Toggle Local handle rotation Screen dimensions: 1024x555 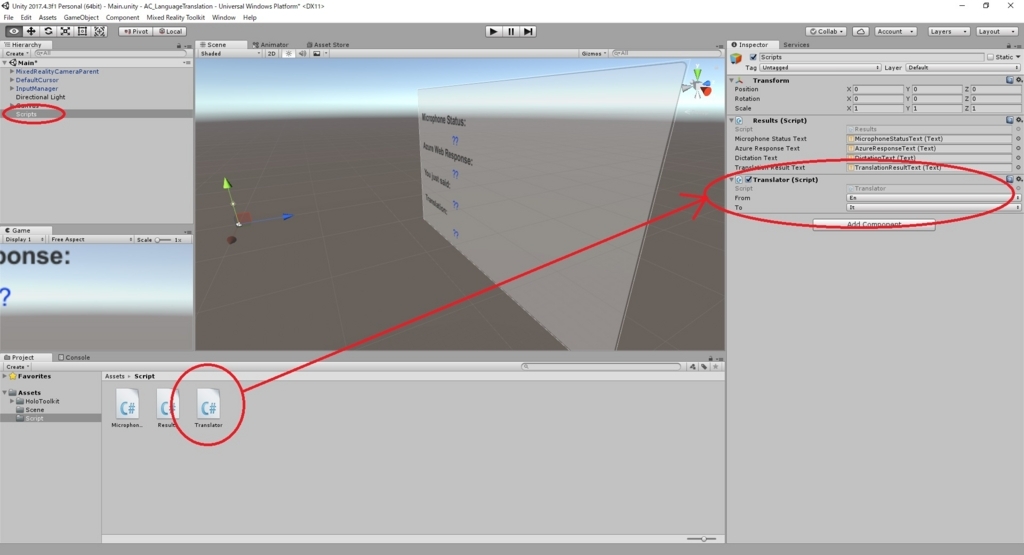tap(170, 31)
